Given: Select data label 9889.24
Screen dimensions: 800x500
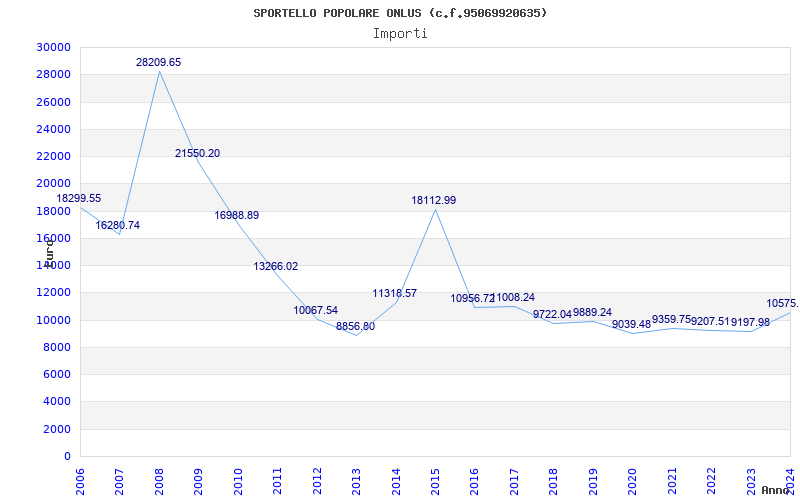Looking at the screenshot, I should point(592,312).
